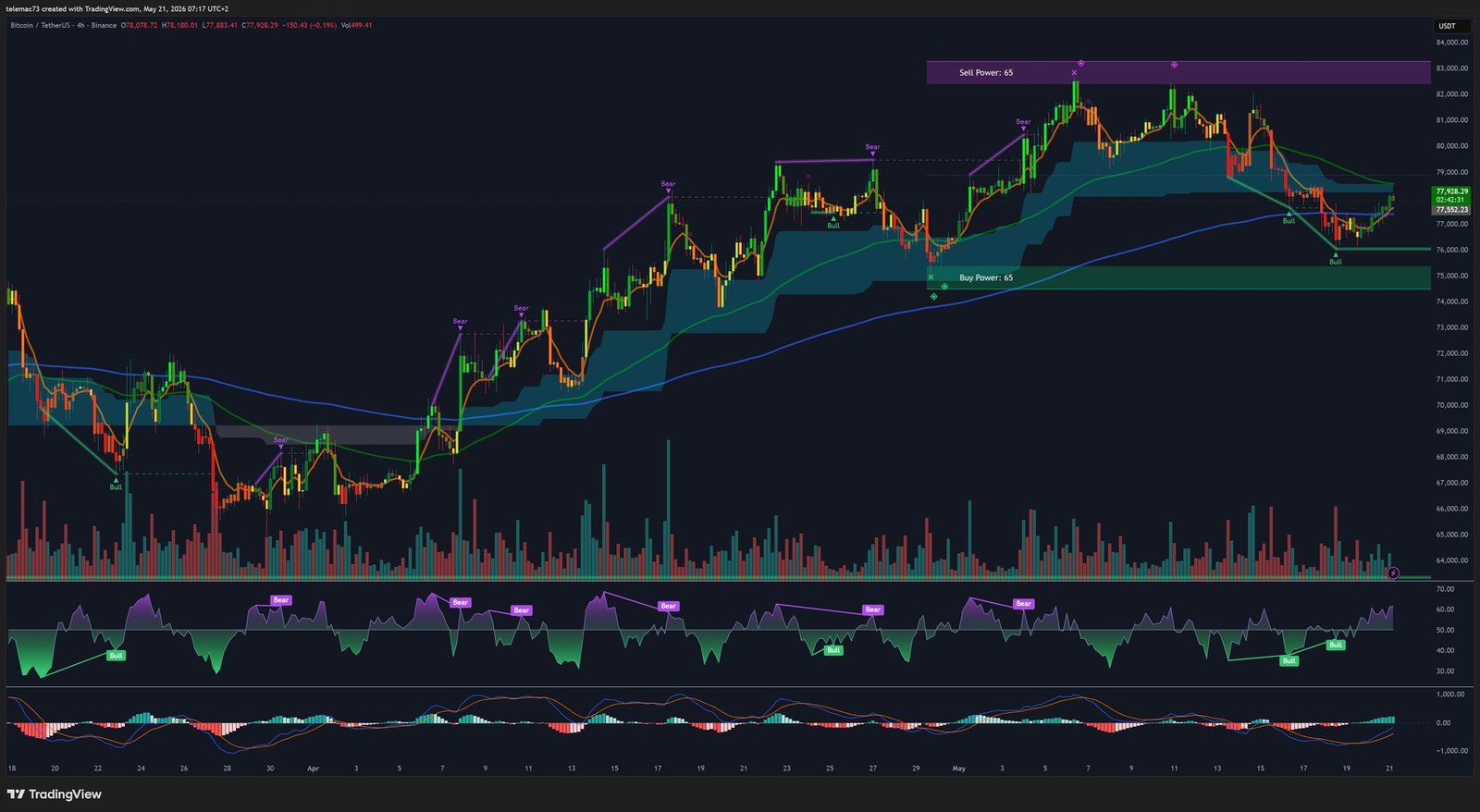Click the 1,000.00 label on the MACD scale
Viewport: 1480px width, 812px height.
coord(1449,695)
